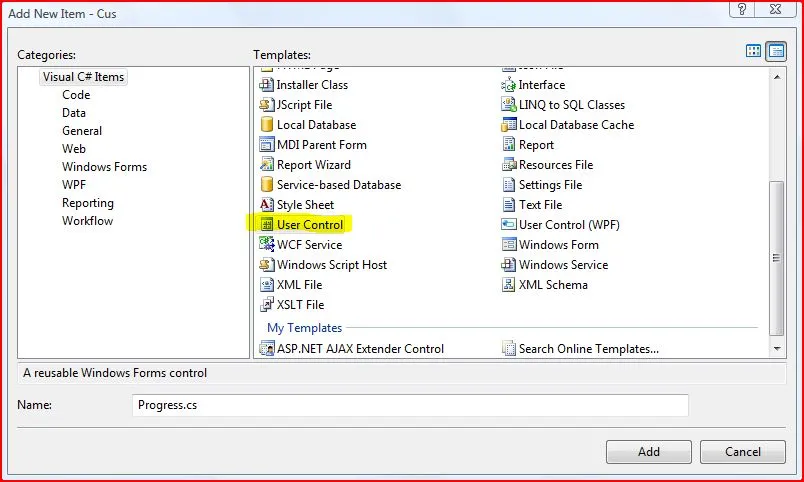
Task: Pick the Windows Form icon
Action: [508, 245]
